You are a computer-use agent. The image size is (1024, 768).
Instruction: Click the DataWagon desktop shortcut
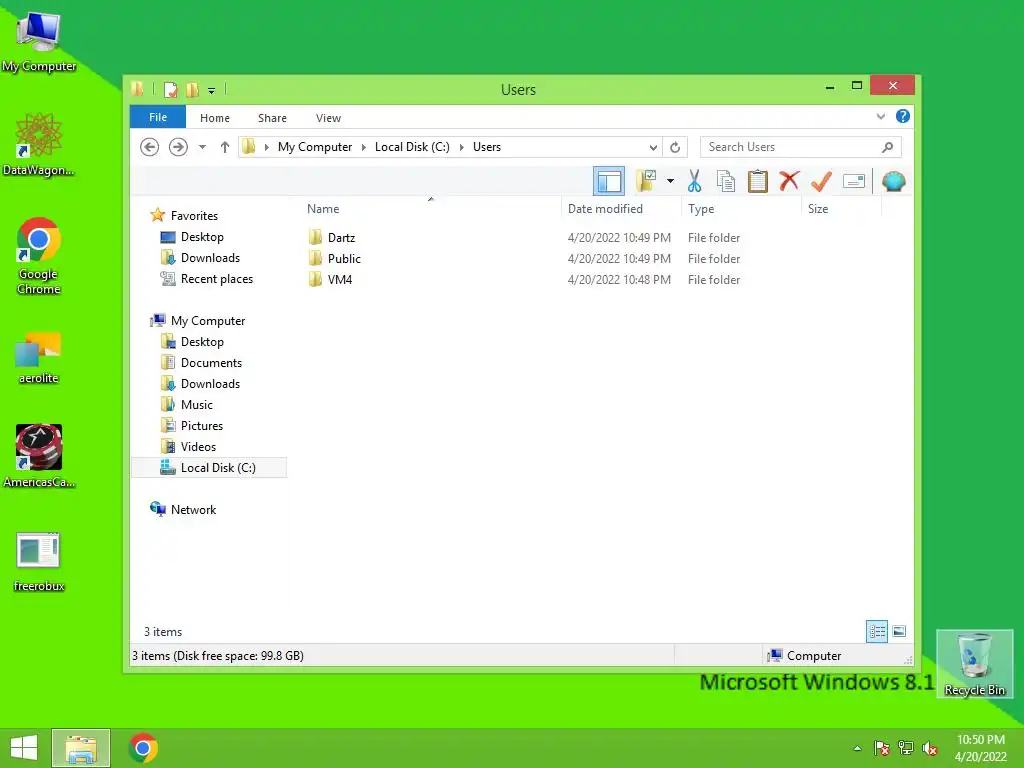click(x=39, y=144)
